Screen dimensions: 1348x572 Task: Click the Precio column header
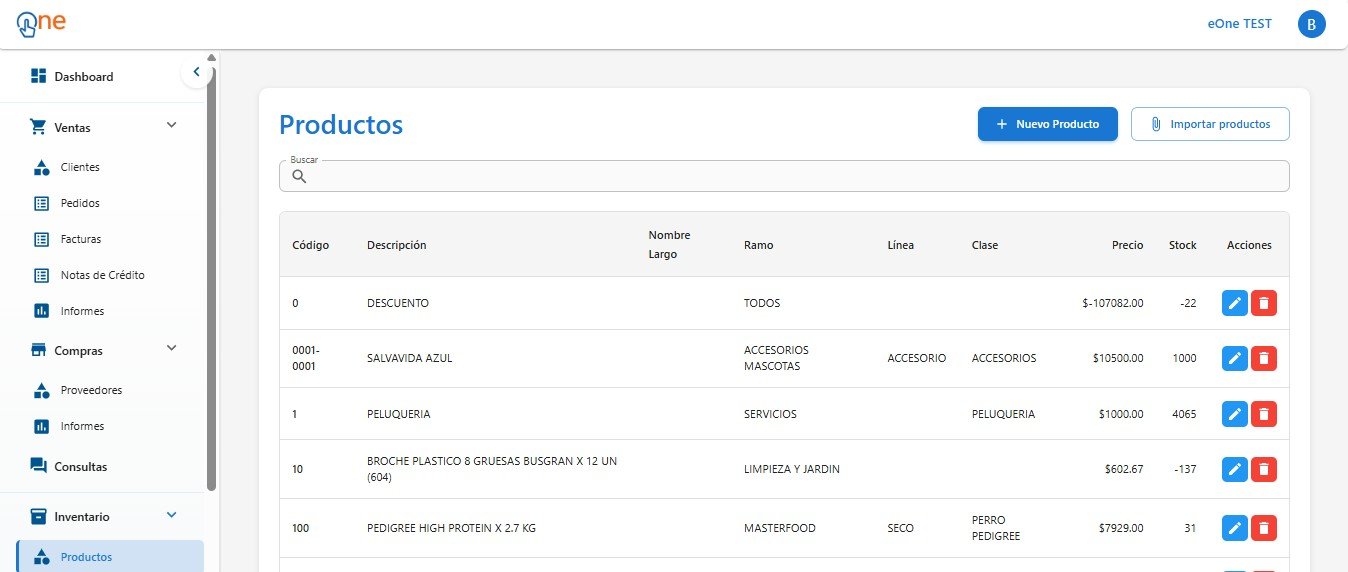click(x=1127, y=245)
